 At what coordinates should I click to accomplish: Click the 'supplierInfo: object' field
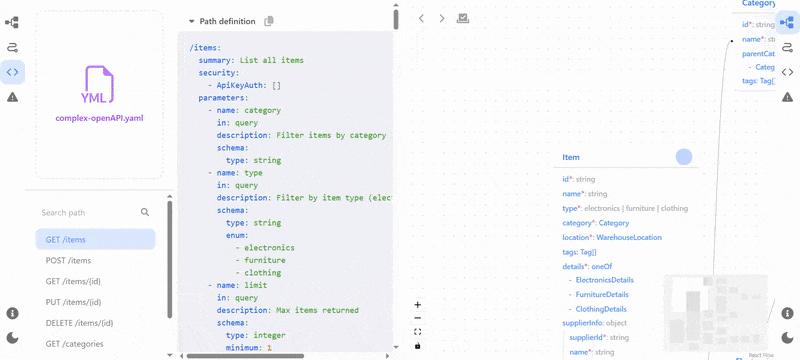[x=594, y=323]
